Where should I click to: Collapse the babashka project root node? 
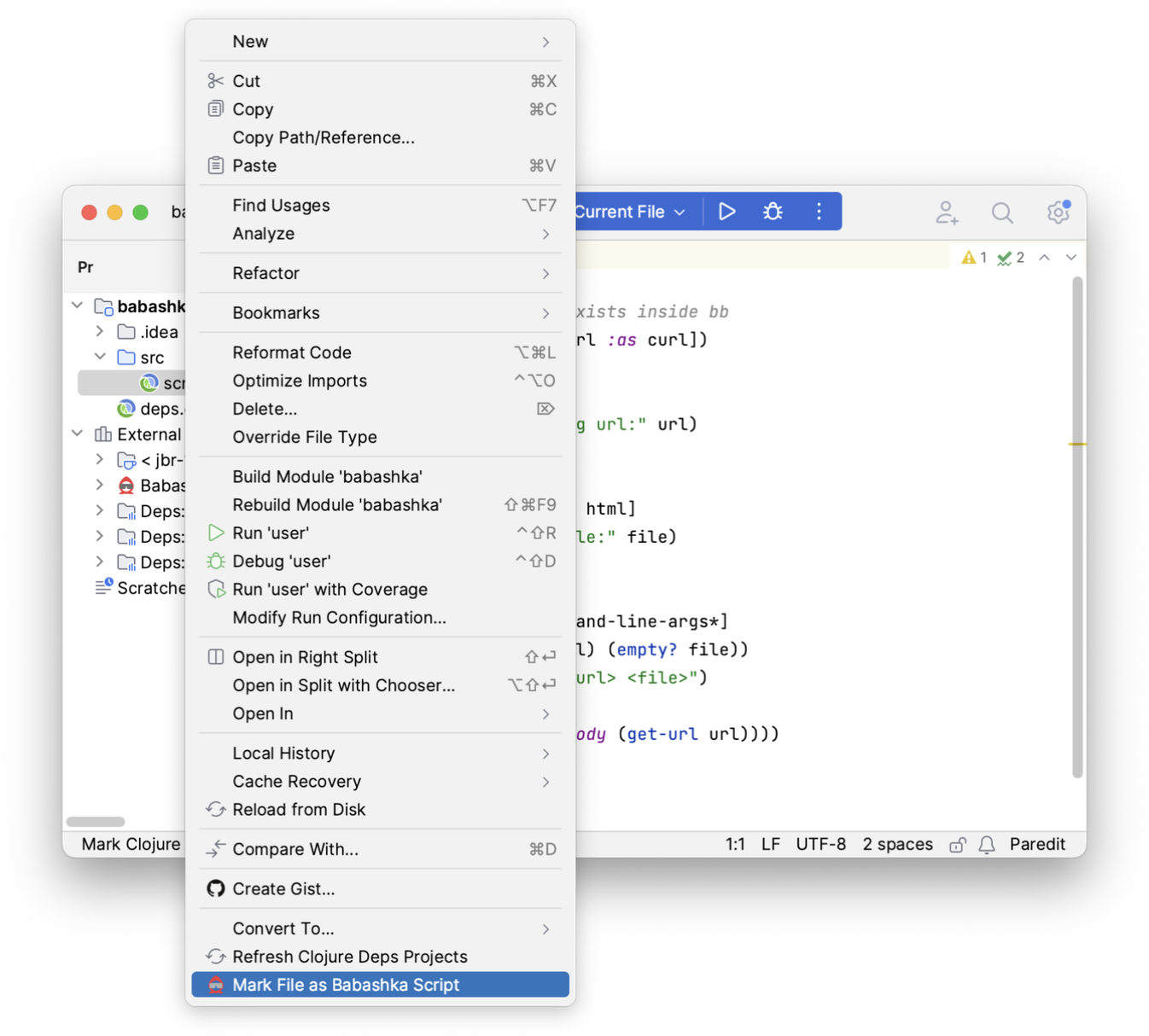point(78,306)
